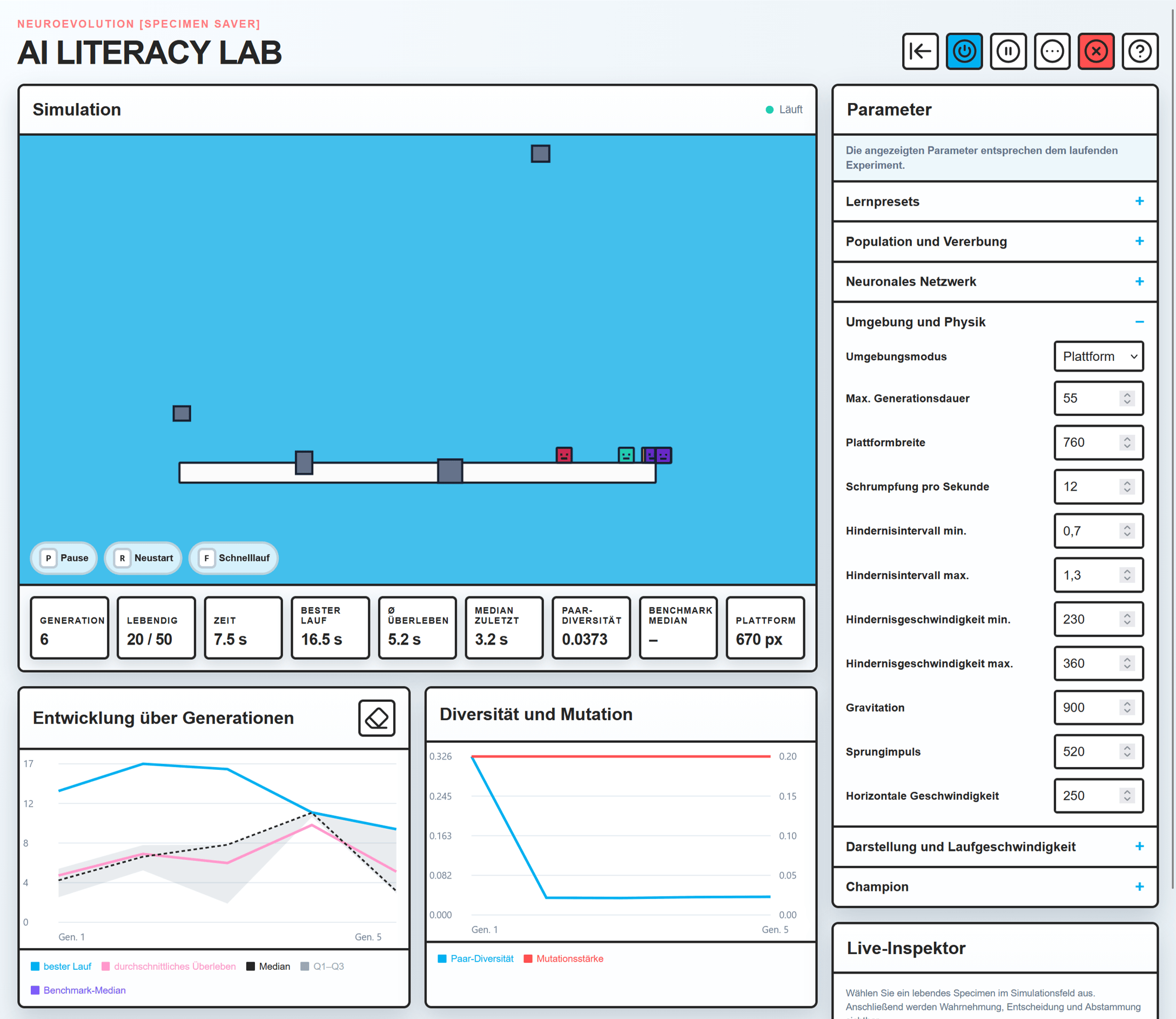Click the Schnelllauf button

click(233, 558)
